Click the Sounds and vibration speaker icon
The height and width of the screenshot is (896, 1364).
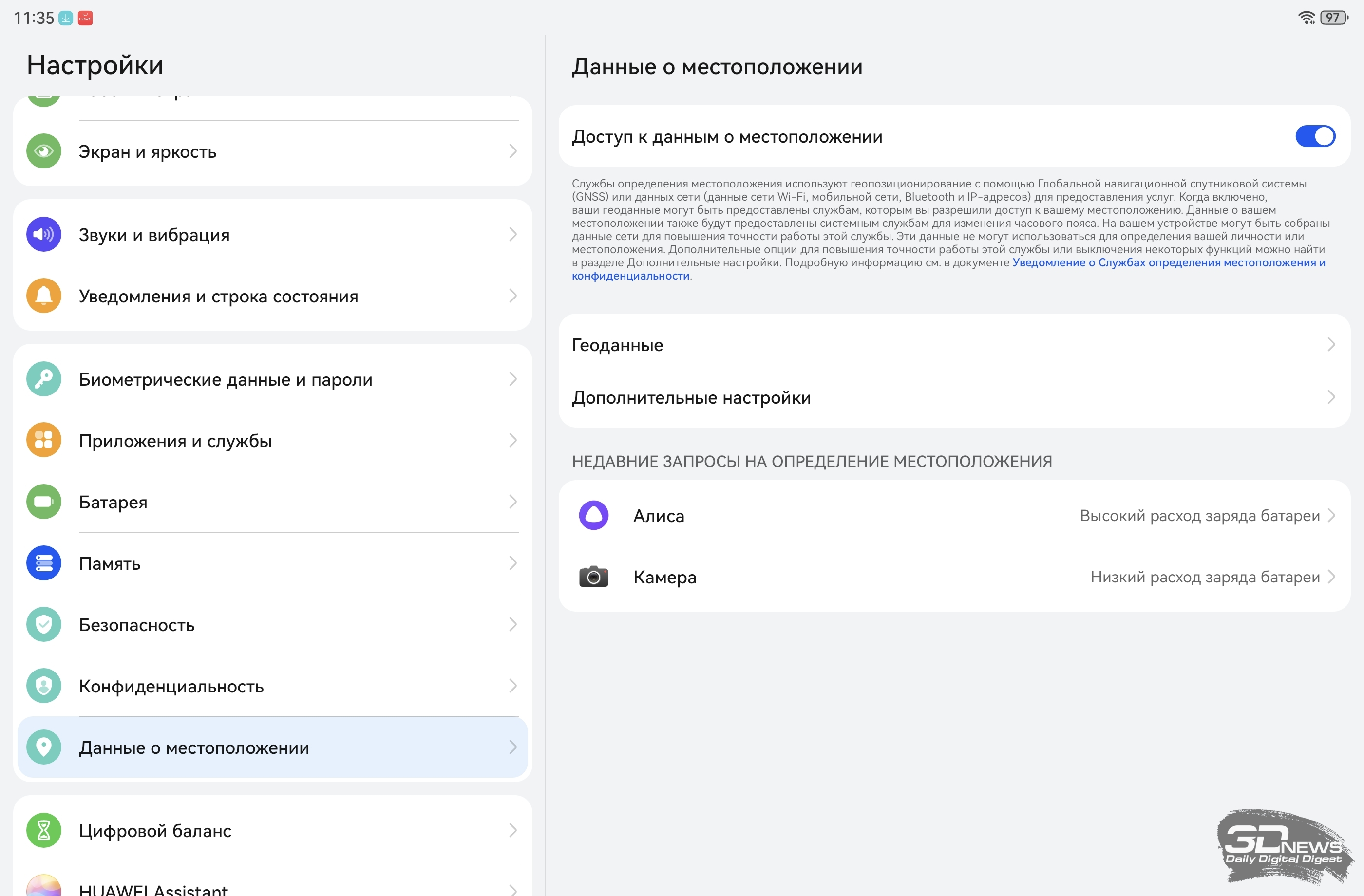point(43,234)
